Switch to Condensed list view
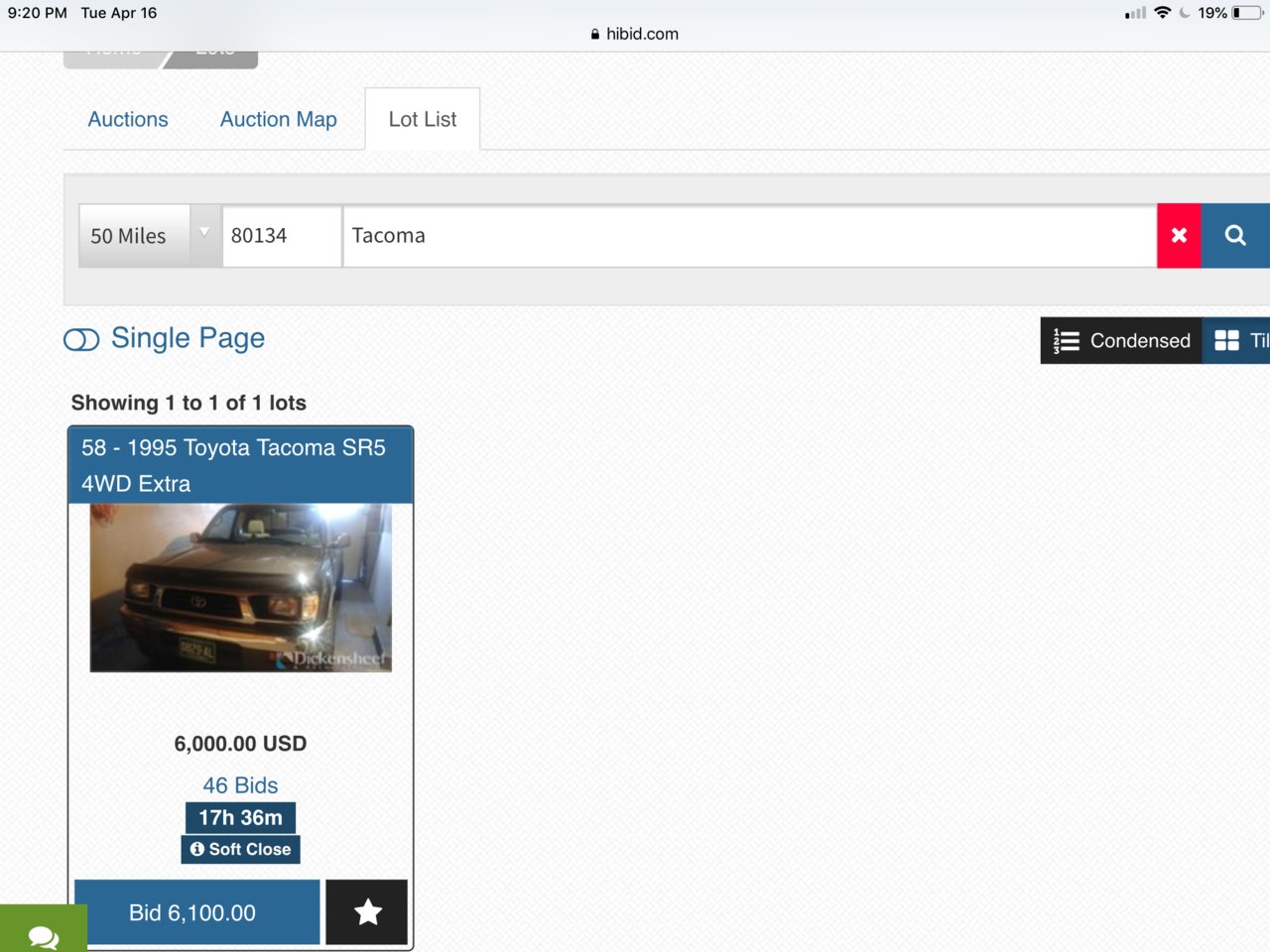The image size is (1270, 952). 1121,340
